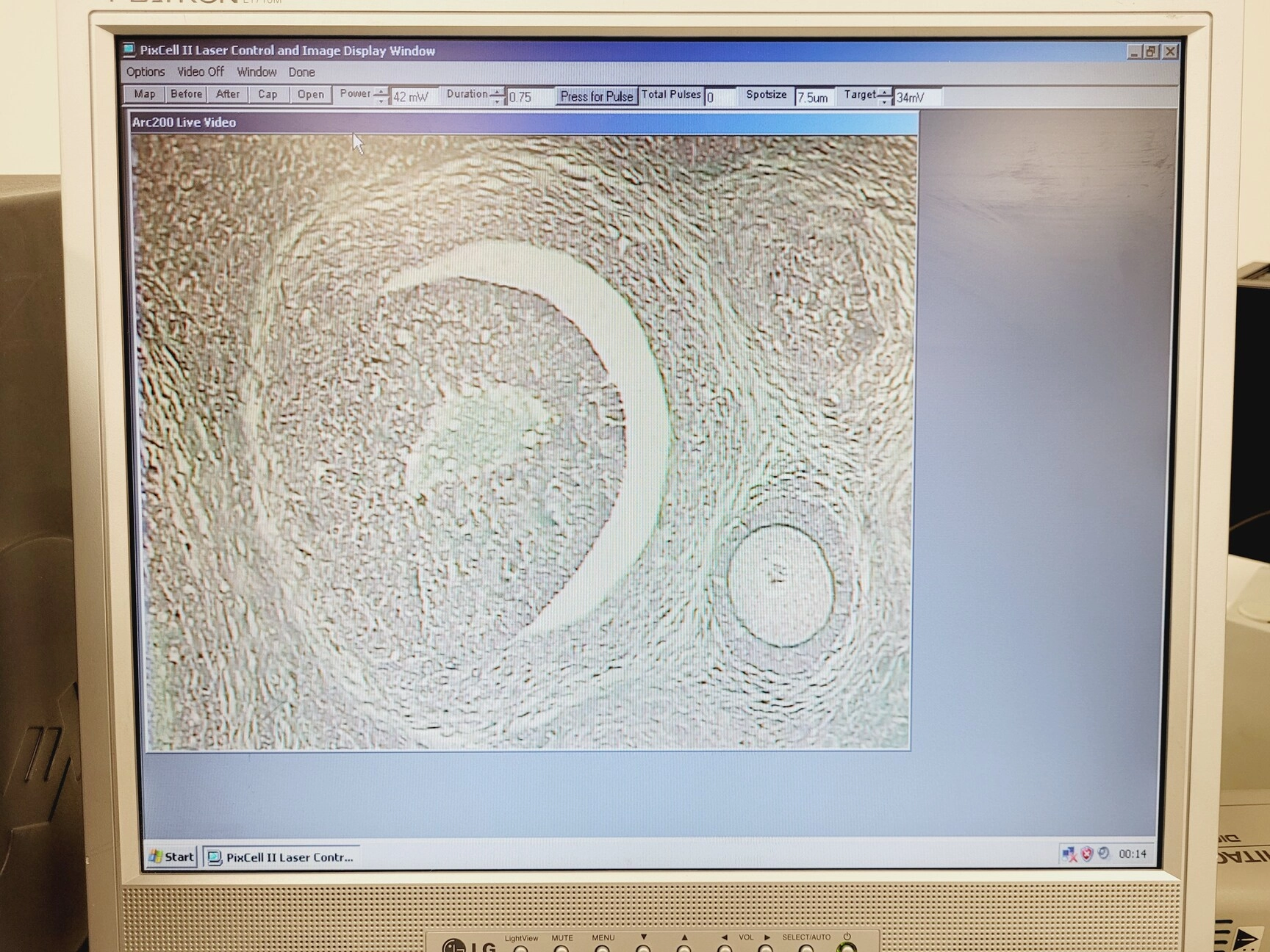Click the circular laser spot in live video
The width and height of the screenshot is (1270, 952).
coord(781,585)
